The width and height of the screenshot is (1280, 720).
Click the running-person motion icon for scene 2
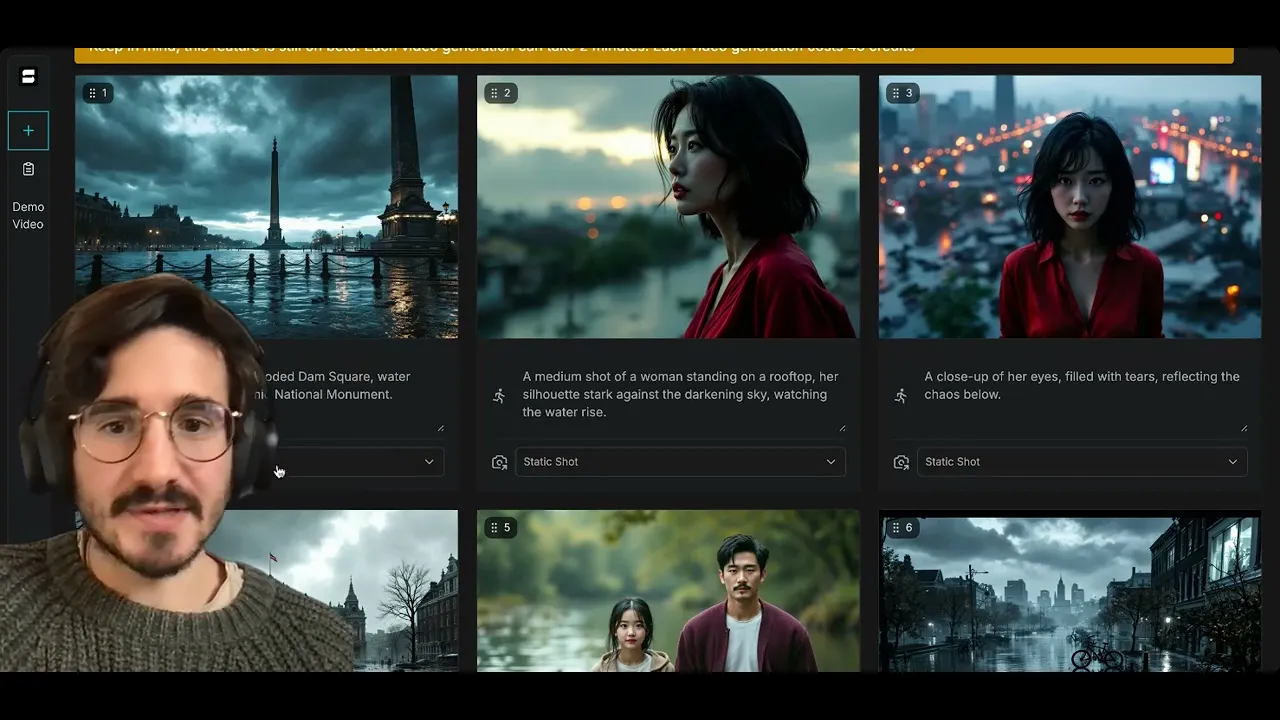click(499, 396)
